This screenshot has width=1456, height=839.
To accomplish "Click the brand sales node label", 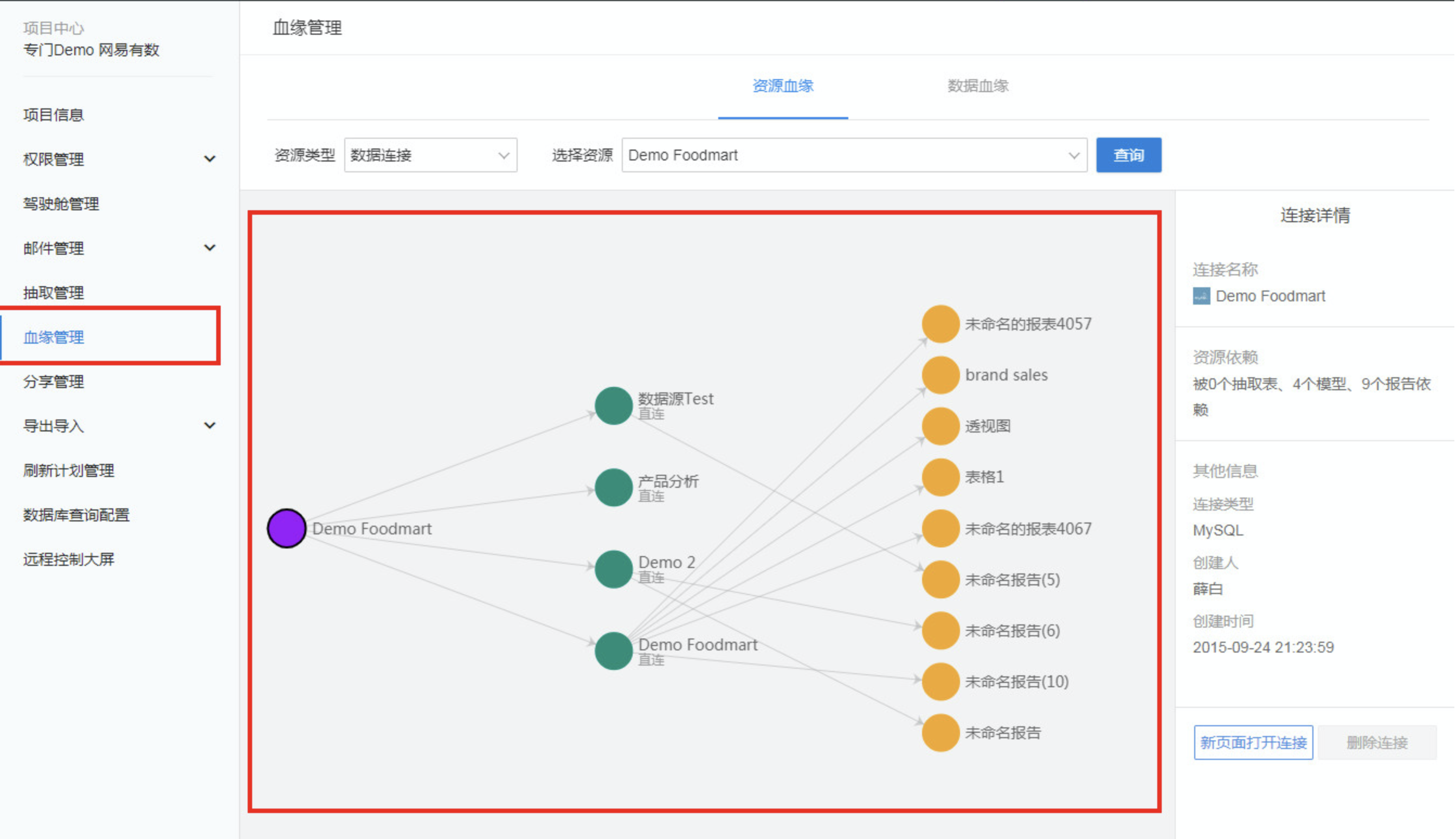I will pyautogui.click(x=1007, y=375).
